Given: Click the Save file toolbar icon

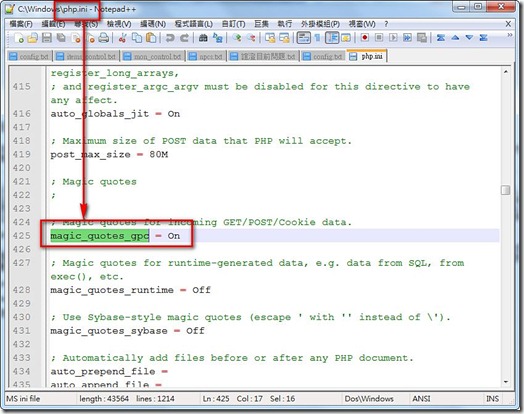Looking at the screenshot, I should [47, 38].
